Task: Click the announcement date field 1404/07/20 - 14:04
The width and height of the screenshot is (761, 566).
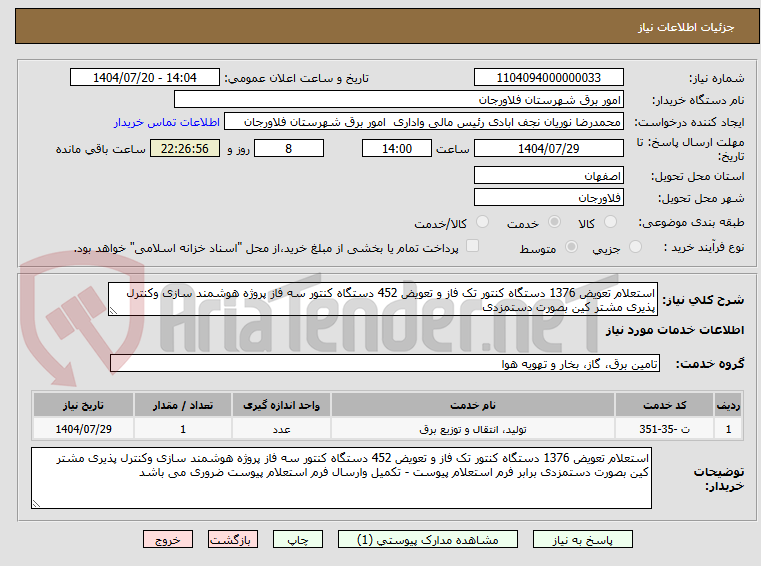Action: pos(145,77)
